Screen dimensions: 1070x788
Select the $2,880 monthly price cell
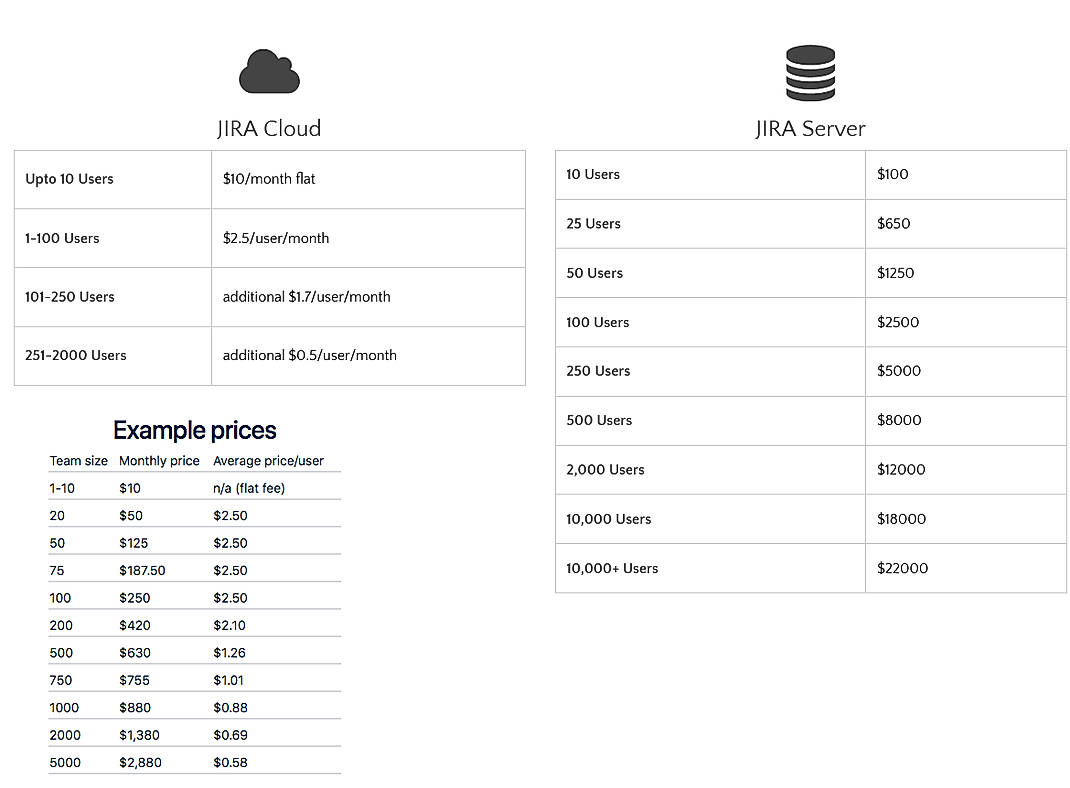pos(139,762)
